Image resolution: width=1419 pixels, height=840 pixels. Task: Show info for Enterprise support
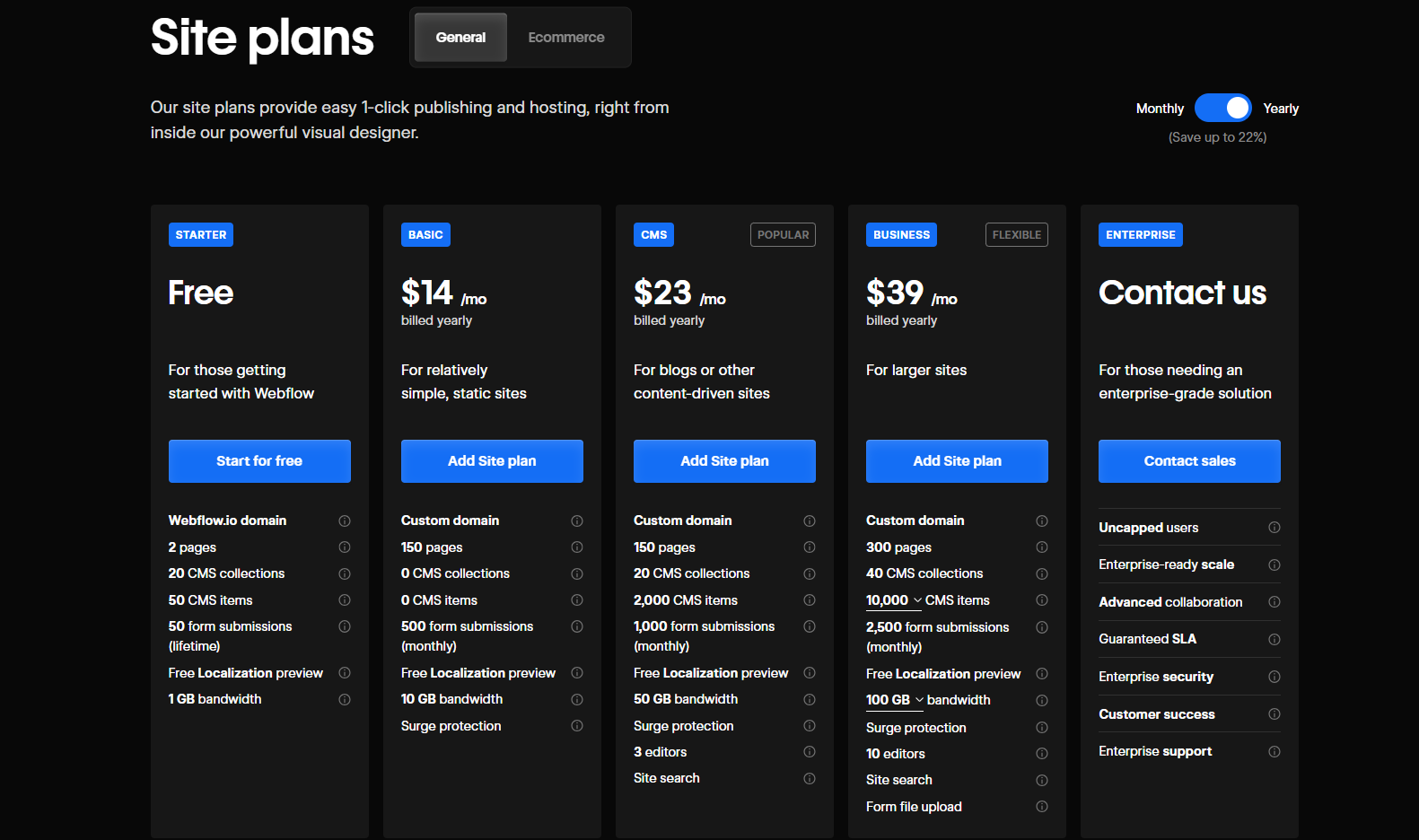pos(1274,752)
